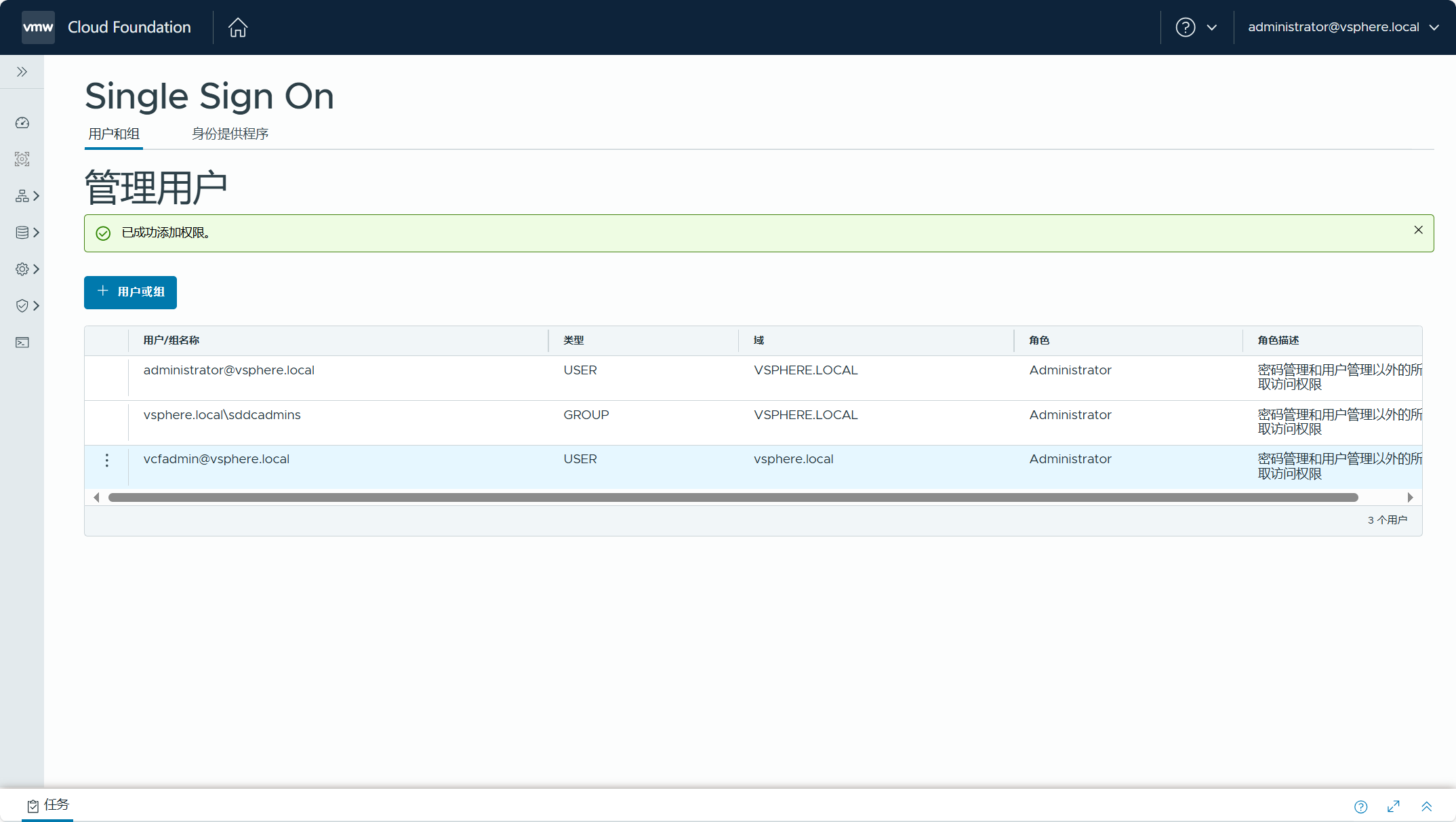Image resolution: width=1456 pixels, height=822 pixels.
Task: Expand the help dropdown chevron
Action: [x=1212, y=28]
